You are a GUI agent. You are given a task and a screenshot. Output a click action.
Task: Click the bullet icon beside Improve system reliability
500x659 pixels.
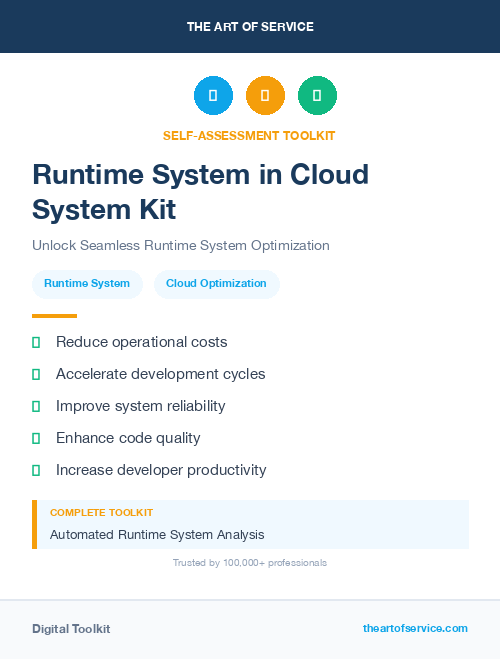[x=36, y=406]
